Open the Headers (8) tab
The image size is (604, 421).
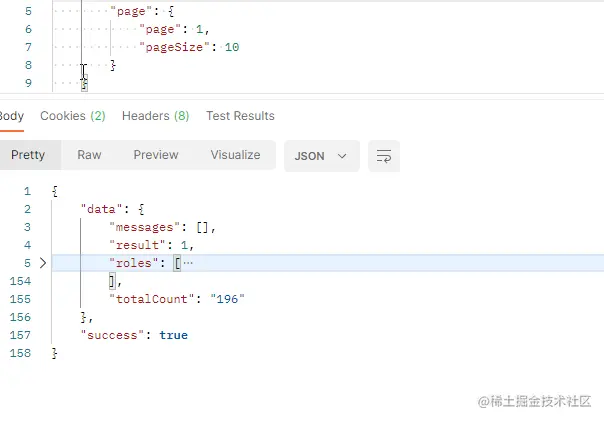click(156, 116)
